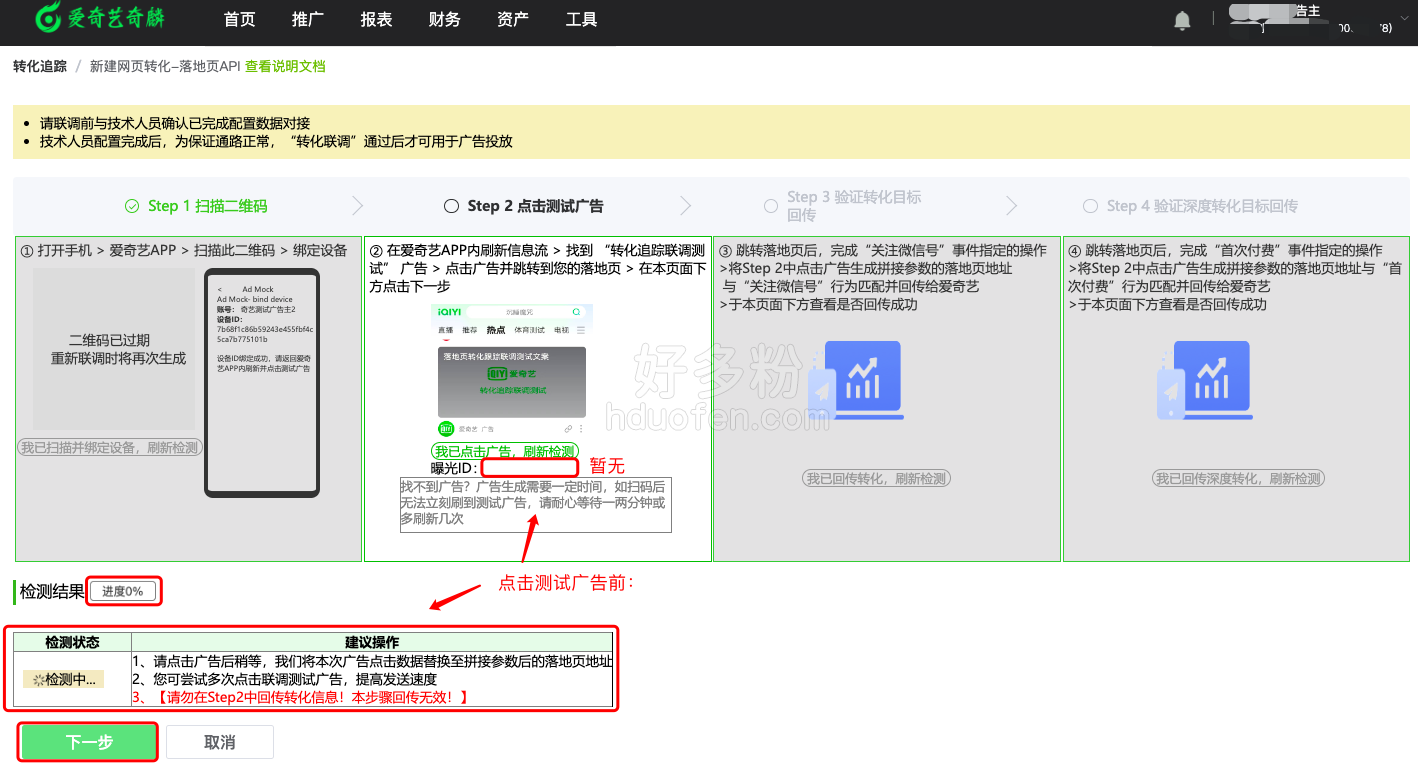Click the 曝光ID input field
This screenshot has width=1418, height=768.
[x=530, y=467]
